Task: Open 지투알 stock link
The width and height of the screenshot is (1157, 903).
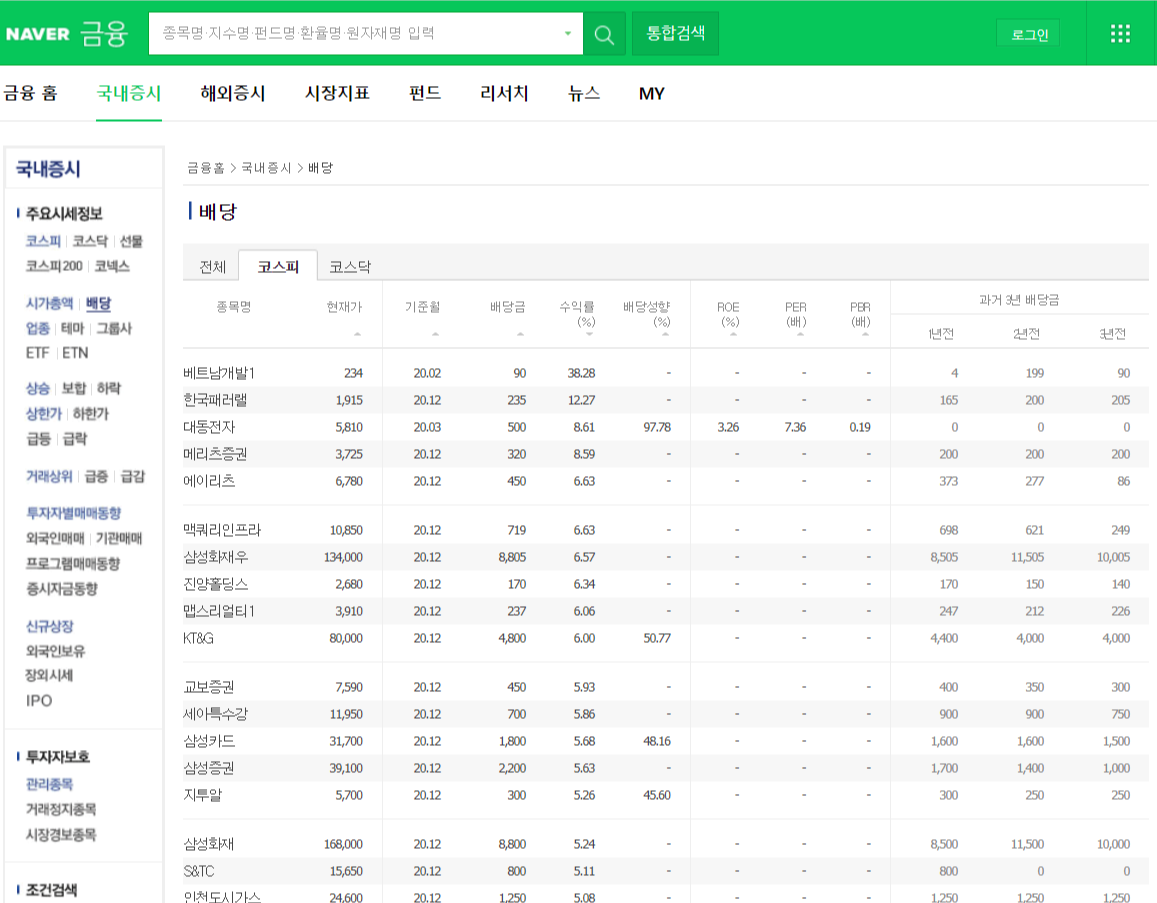Action: pos(202,795)
